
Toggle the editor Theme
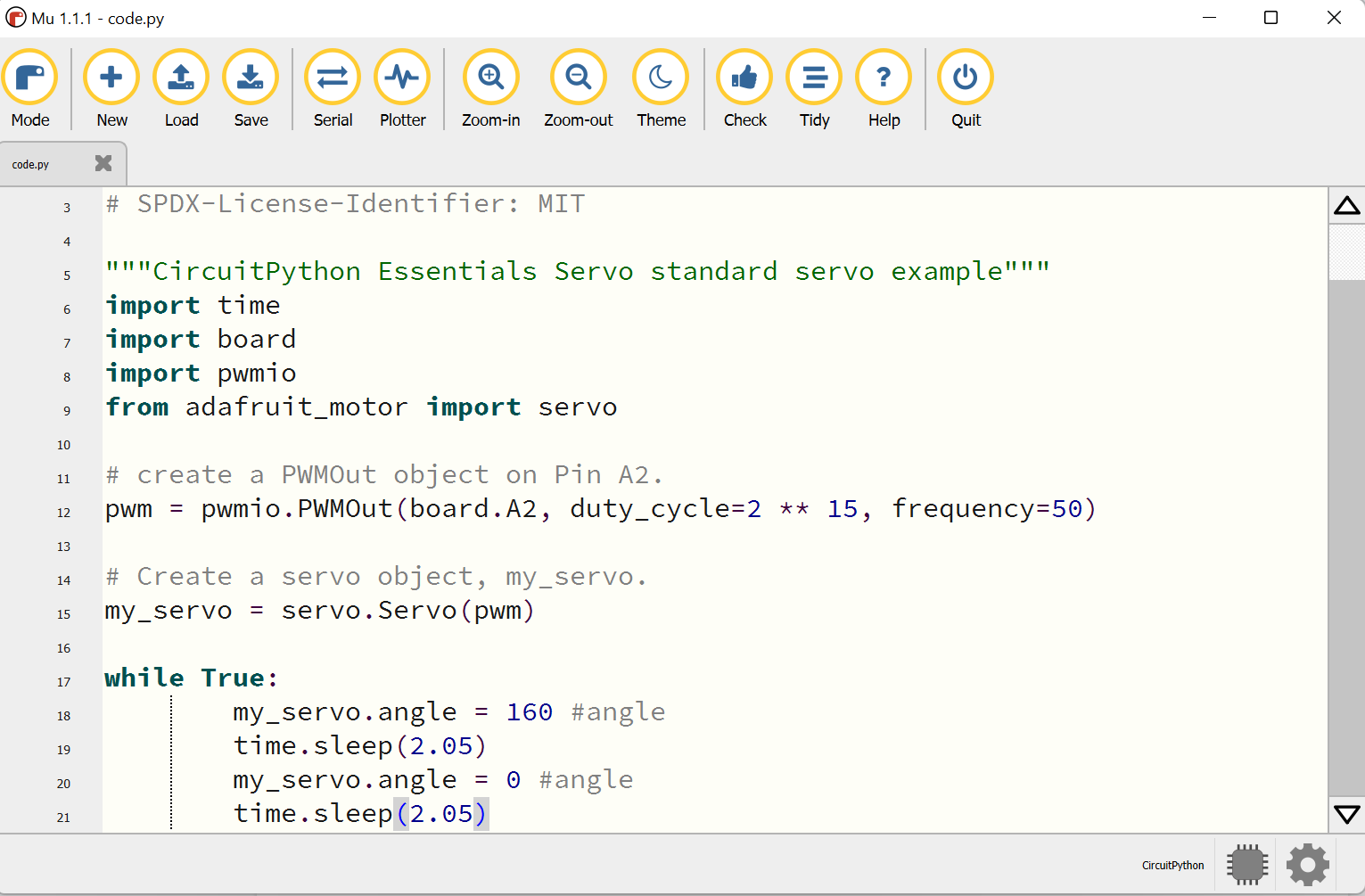660,78
